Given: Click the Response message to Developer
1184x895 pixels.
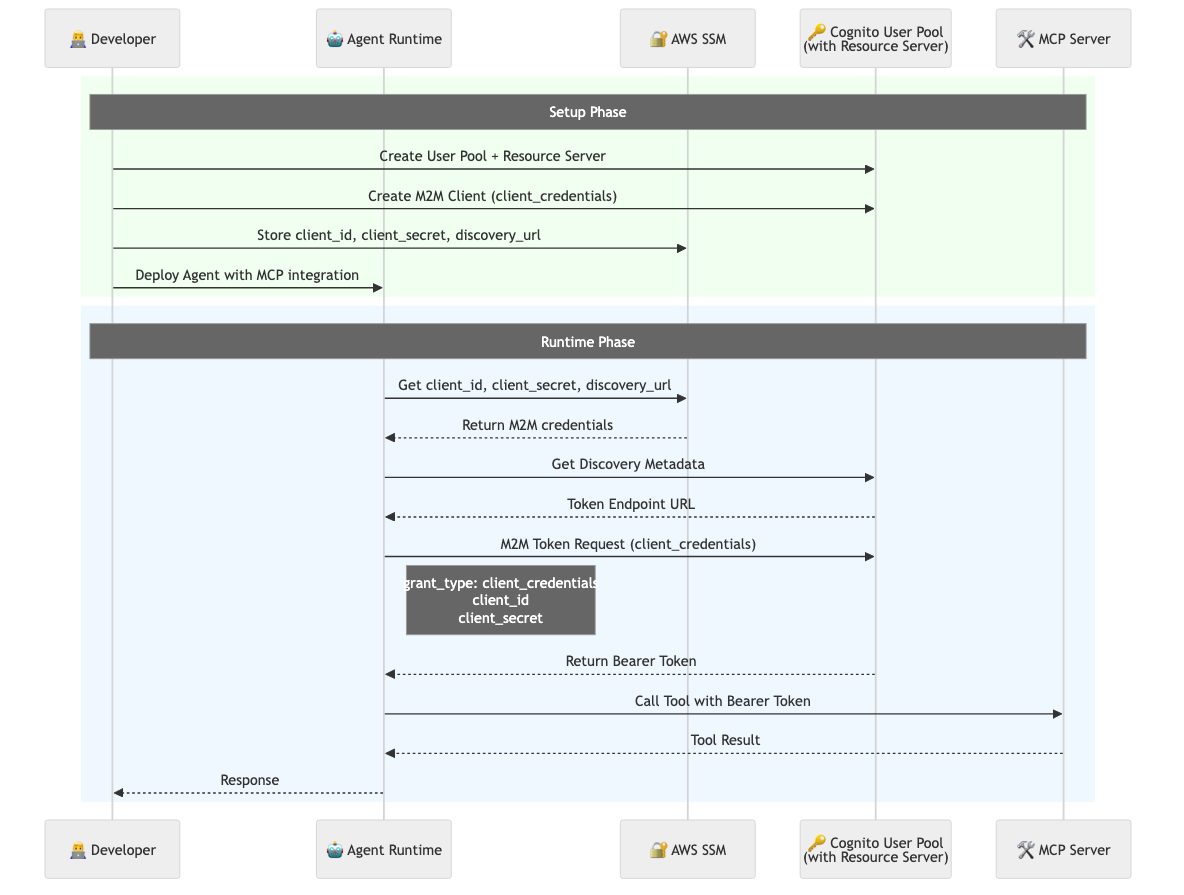Looking at the screenshot, I should pyautogui.click(x=249, y=780).
